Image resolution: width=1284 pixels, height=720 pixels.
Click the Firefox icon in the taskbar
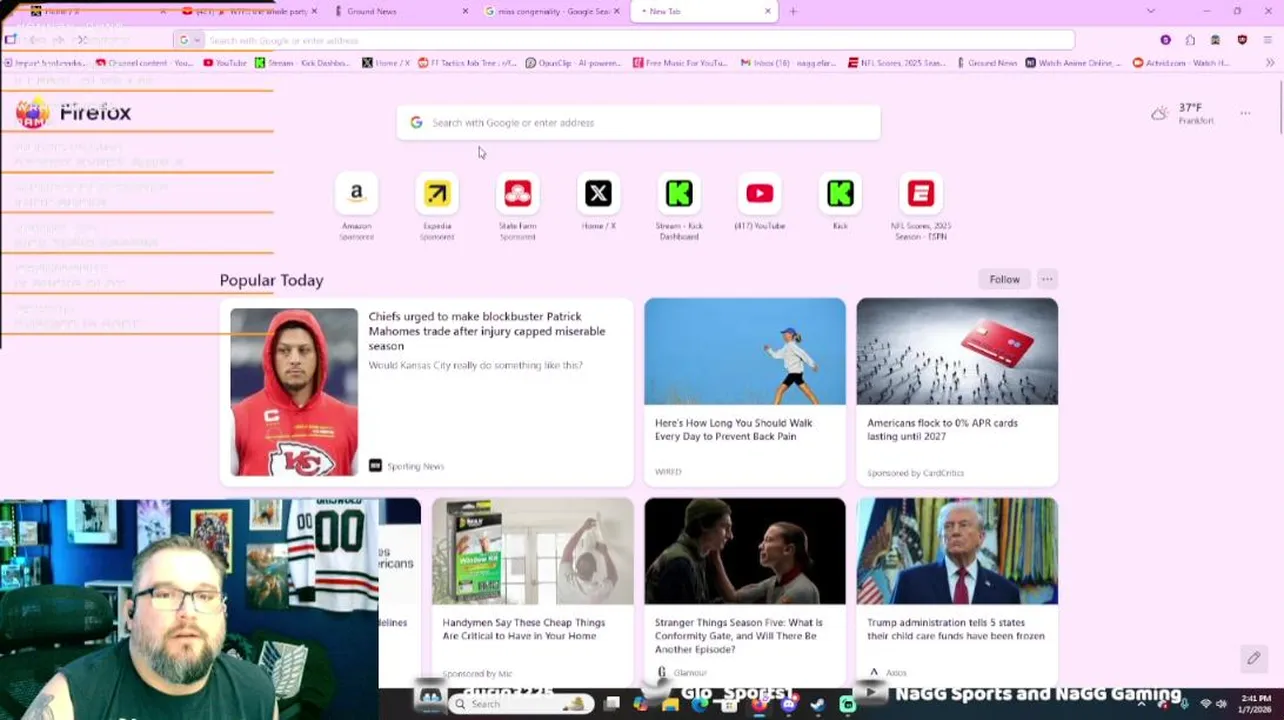759,704
